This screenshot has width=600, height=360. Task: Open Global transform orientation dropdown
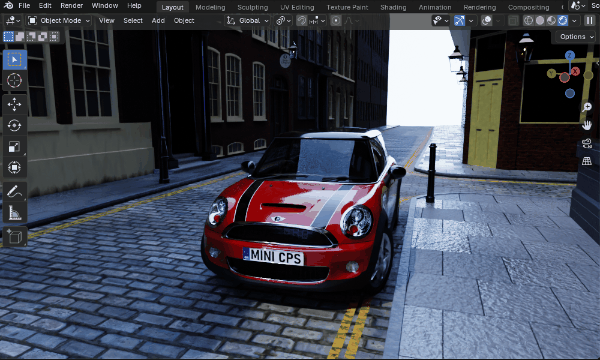[x=247, y=21]
